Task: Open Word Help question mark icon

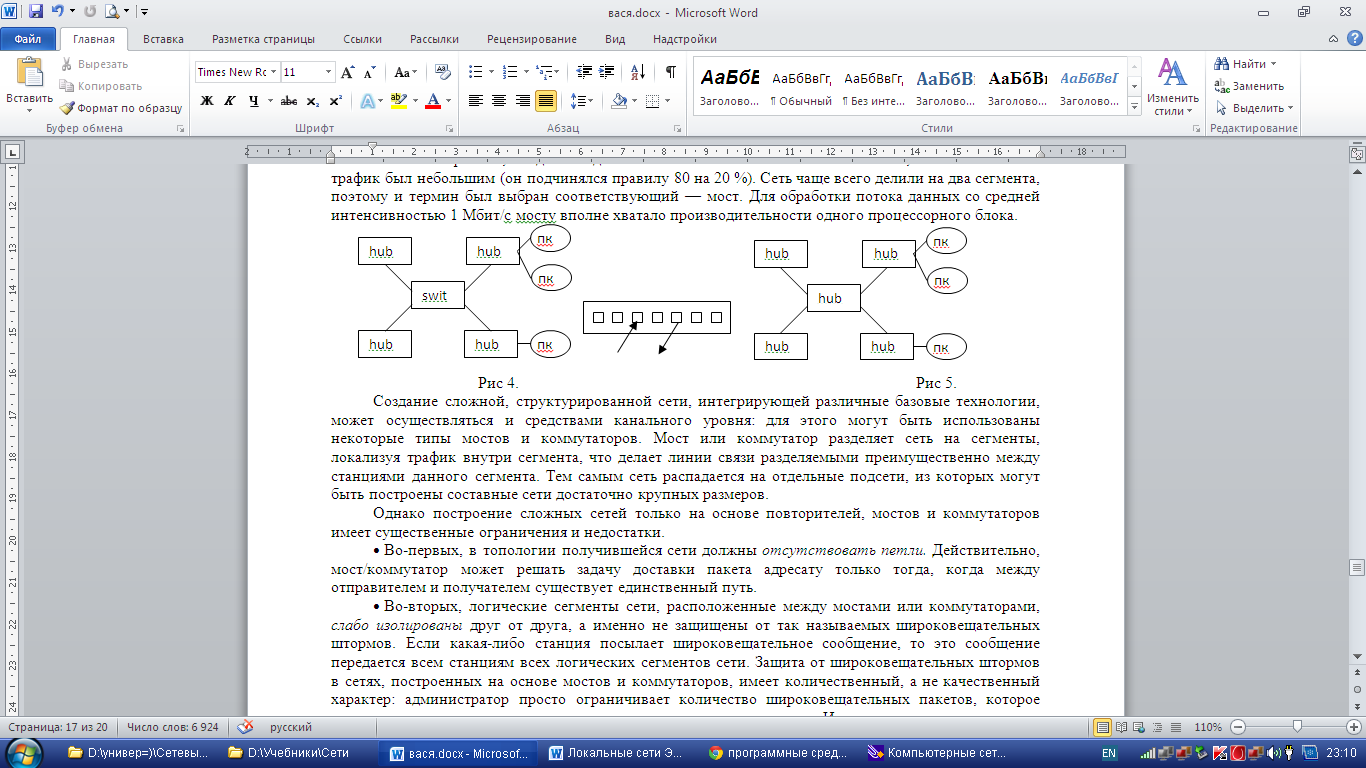Action: click(x=1355, y=39)
